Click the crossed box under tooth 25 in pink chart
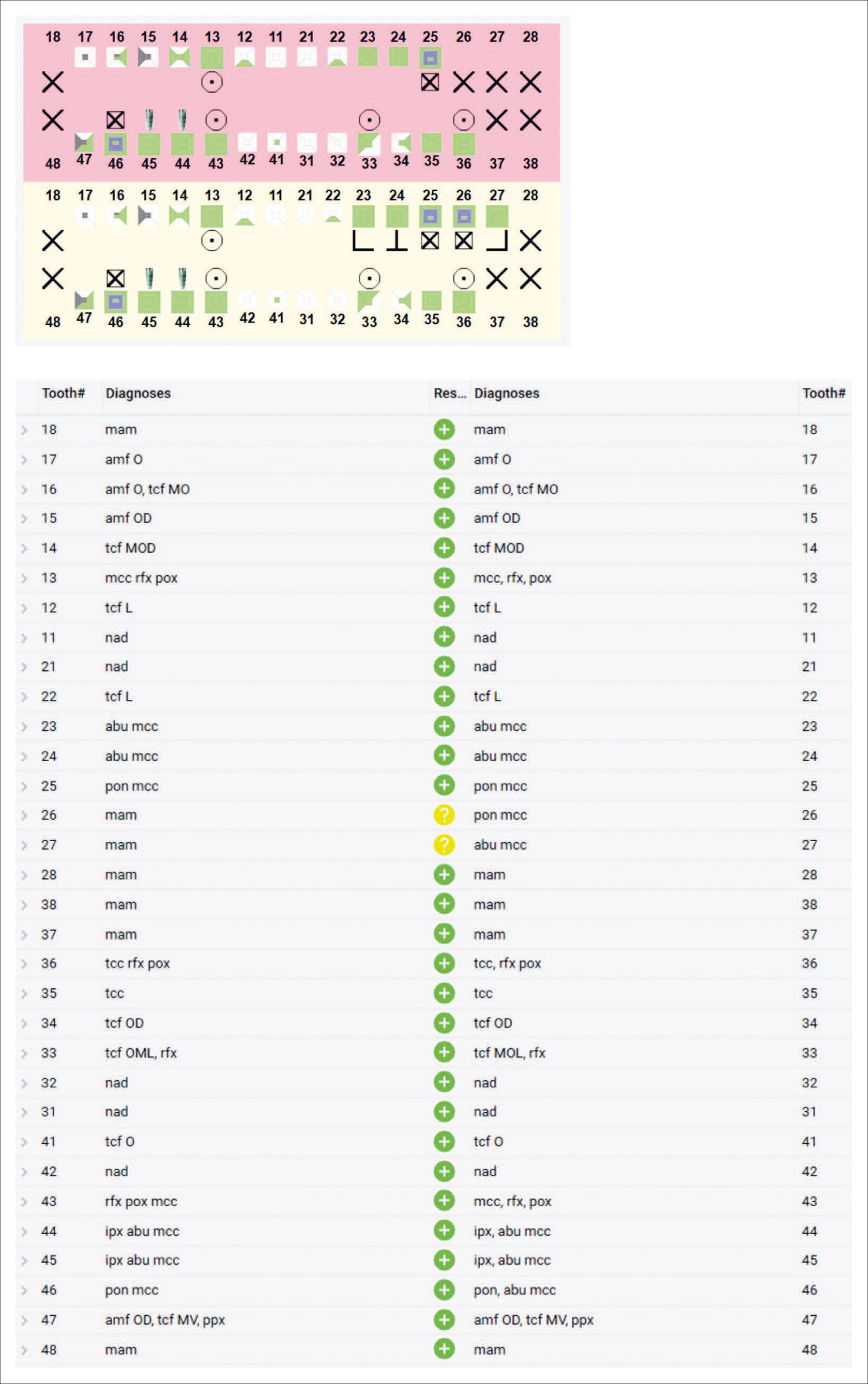This screenshot has width=868, height=1384. [x=430, y=82]
